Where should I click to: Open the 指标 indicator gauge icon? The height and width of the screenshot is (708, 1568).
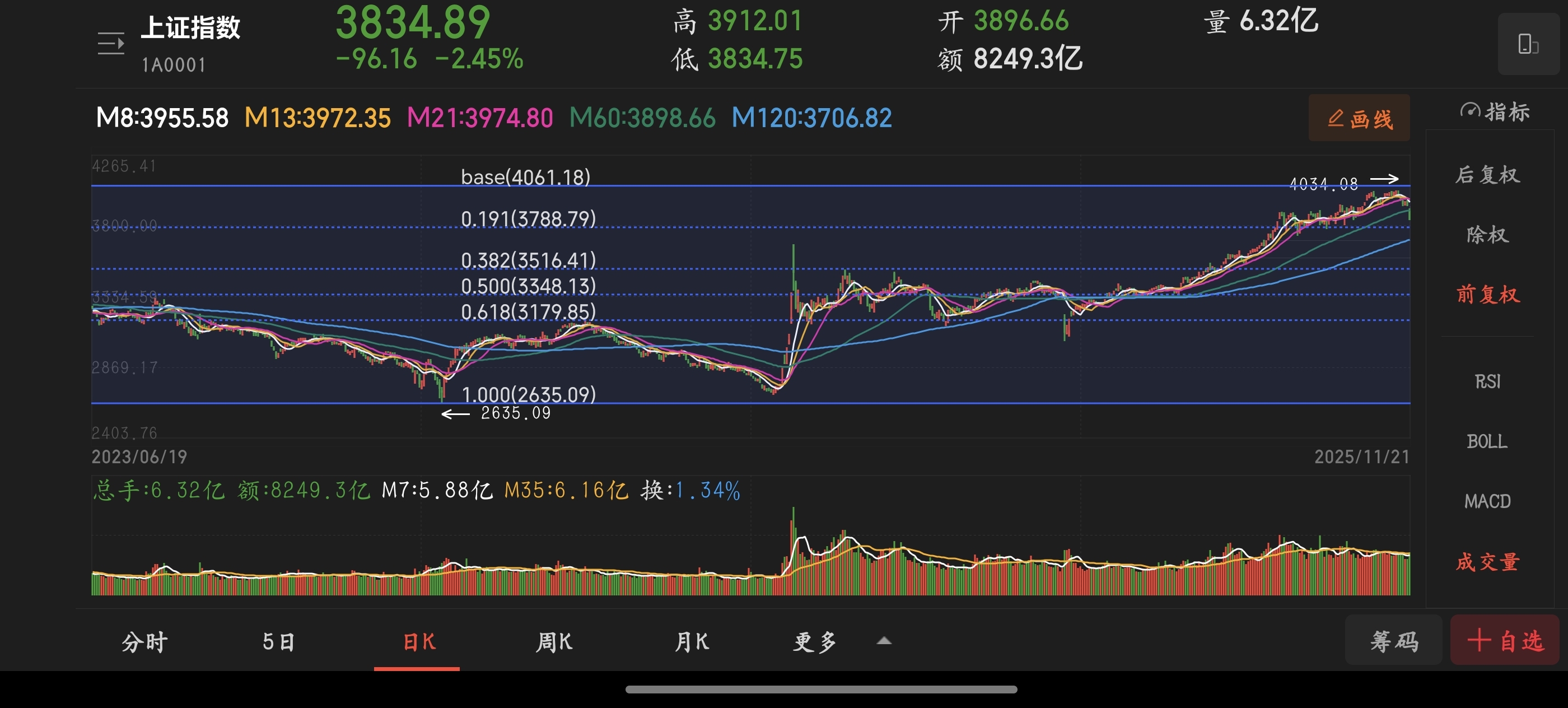[1469, 111]
